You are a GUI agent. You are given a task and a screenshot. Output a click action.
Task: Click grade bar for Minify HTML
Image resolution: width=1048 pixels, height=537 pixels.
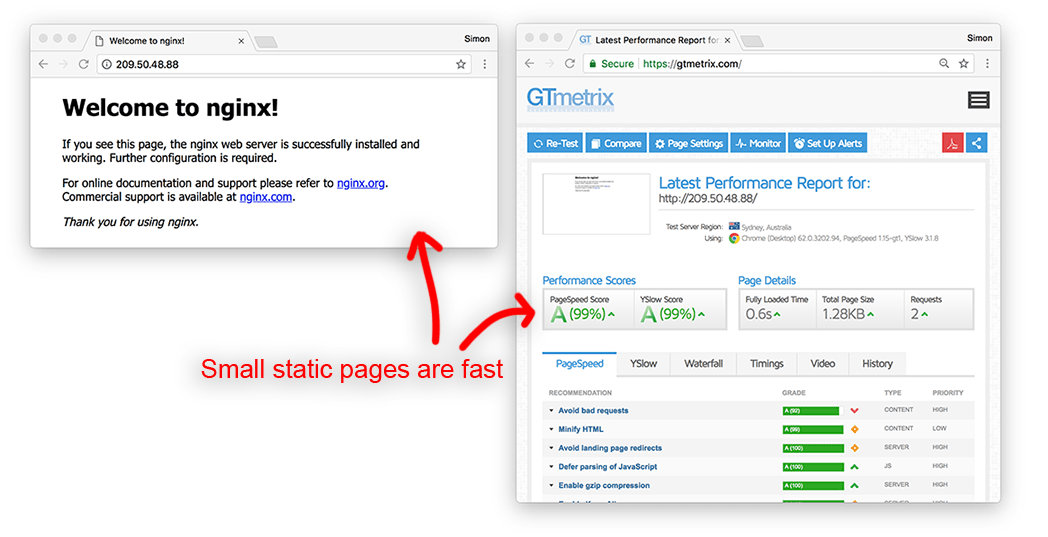[x=813, y=429]
